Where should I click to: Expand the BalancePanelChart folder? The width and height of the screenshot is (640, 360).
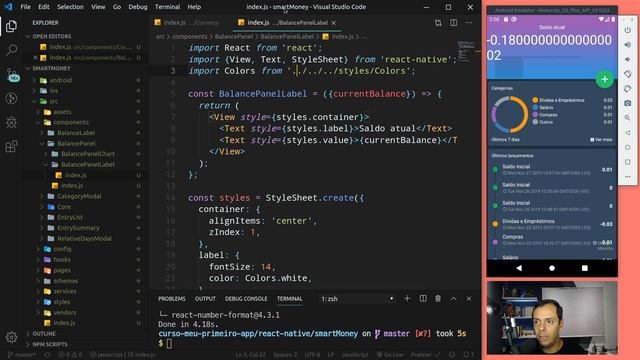click(88, 154)
